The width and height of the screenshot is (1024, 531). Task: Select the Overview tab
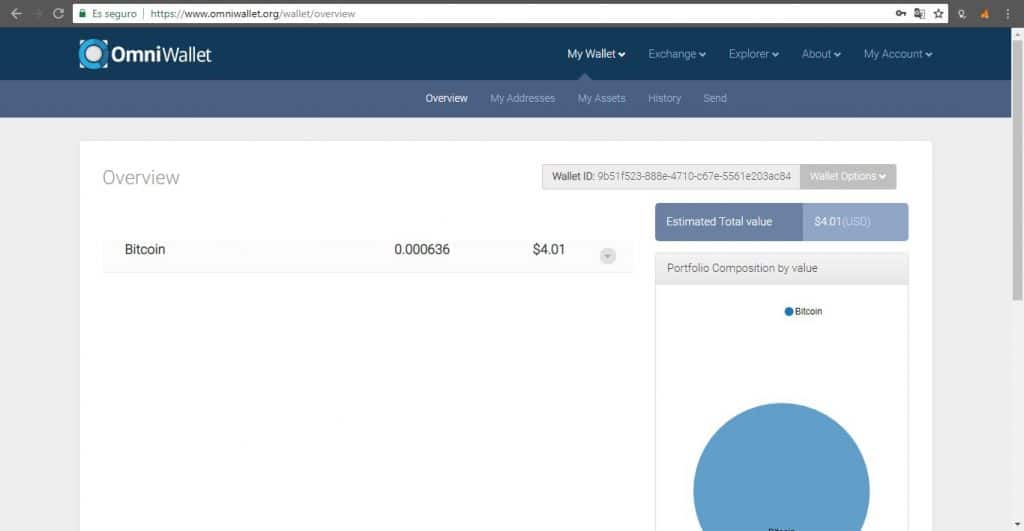(x=446, y=98)
